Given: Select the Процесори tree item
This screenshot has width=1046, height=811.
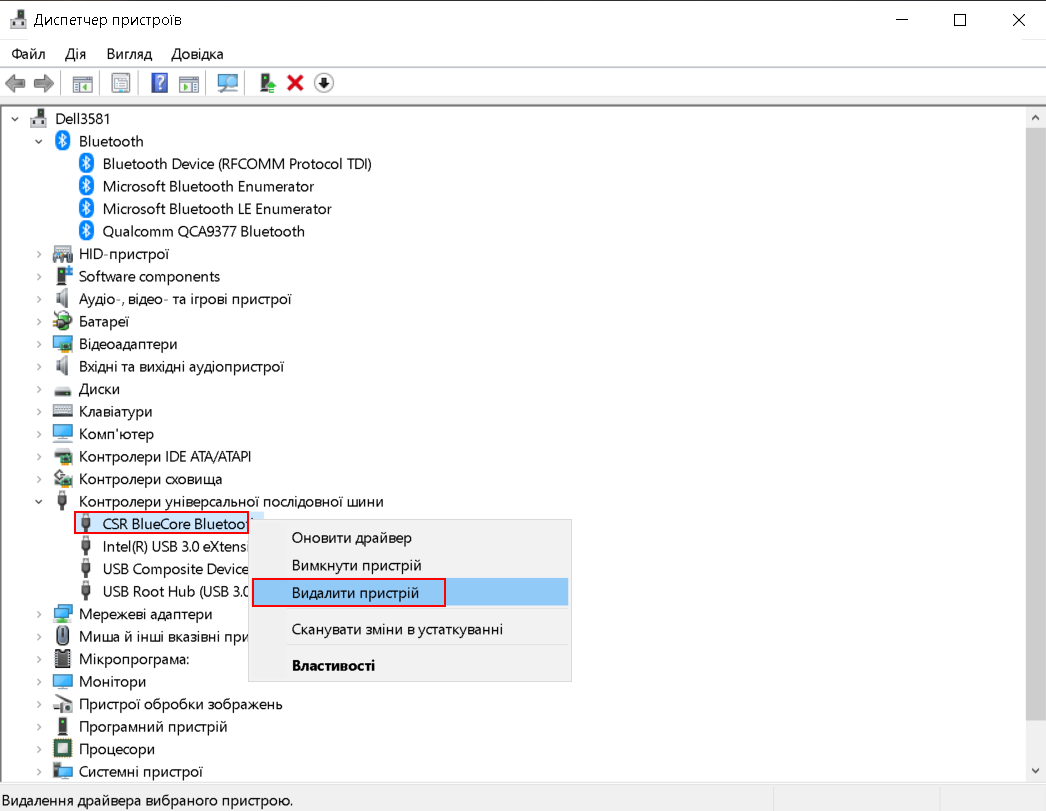Looking at the screenshot, I should coord(116,749).
